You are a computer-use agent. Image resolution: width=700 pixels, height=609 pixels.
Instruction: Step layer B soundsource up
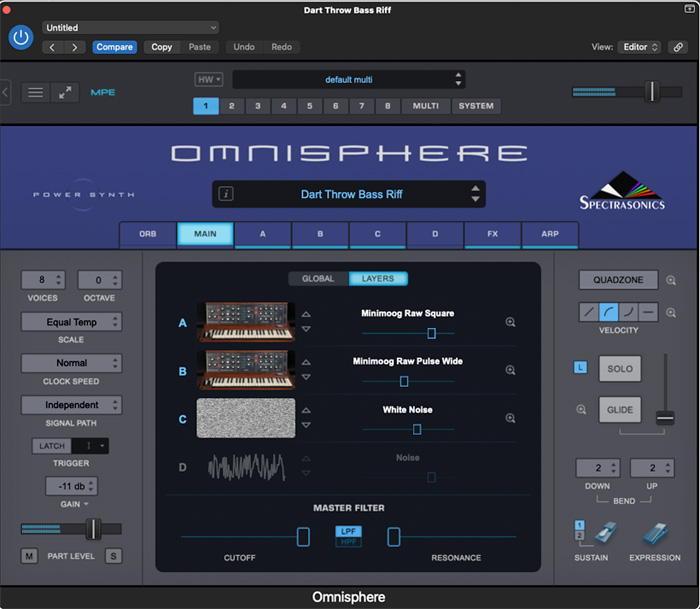click(306, 363)
